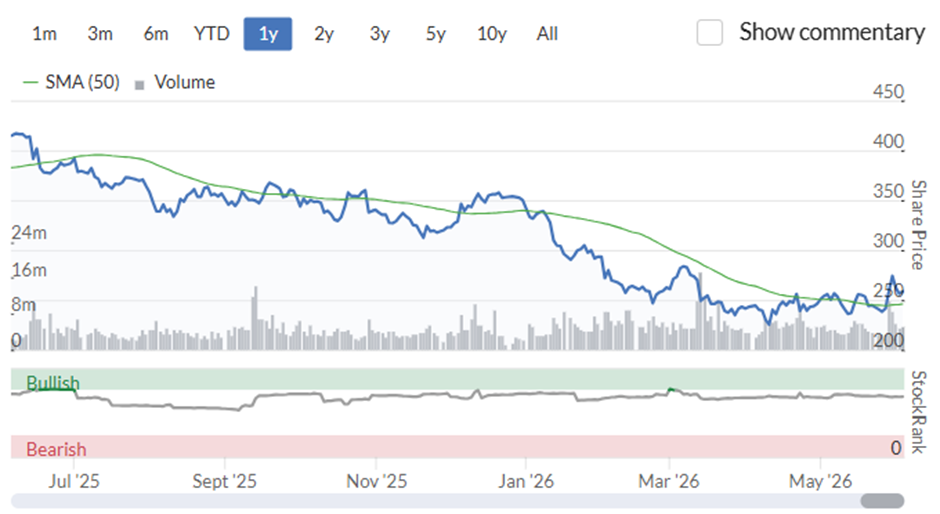Switch chart to 6m range
Screen dimensions: 940x514
coord(156,34)
